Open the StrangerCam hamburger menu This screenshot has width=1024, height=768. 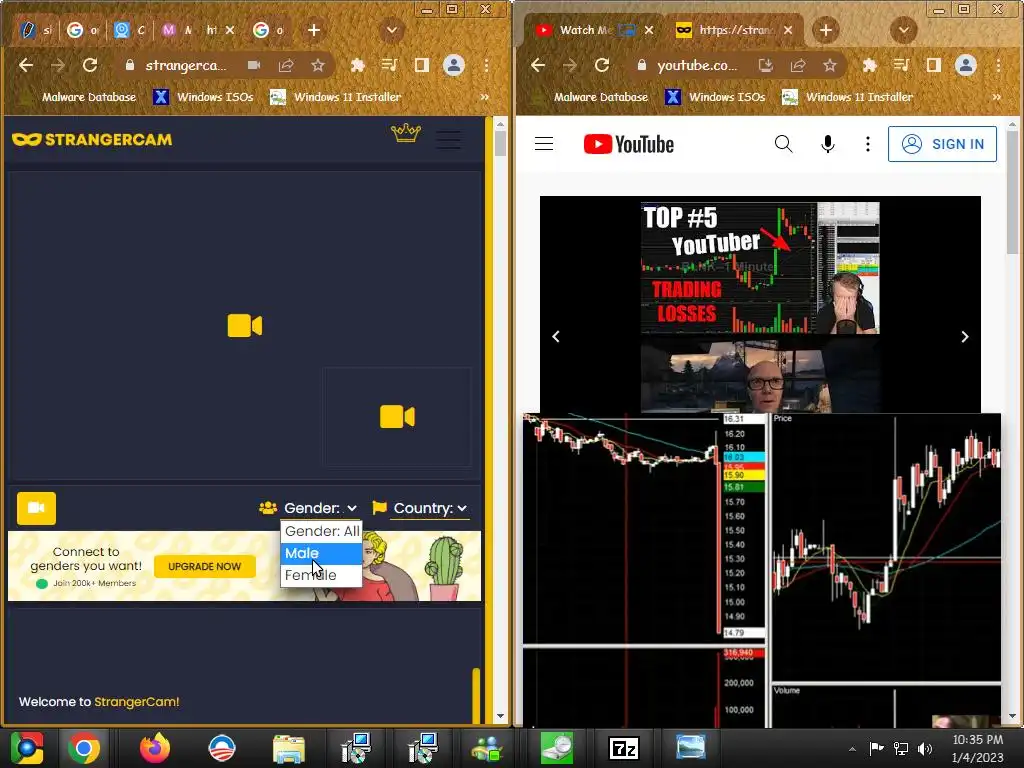point(449,140)
